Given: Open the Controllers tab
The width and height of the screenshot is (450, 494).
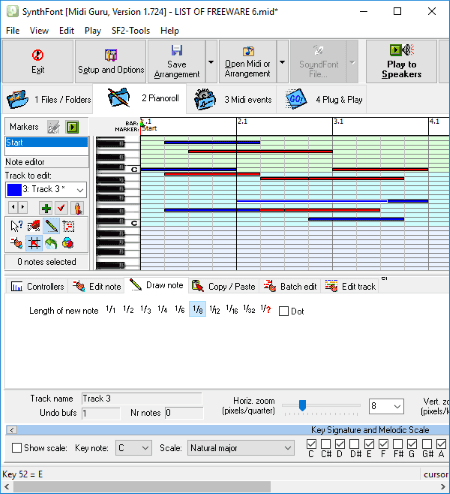Looking at the screenshot, I should [x=37, y=286].
